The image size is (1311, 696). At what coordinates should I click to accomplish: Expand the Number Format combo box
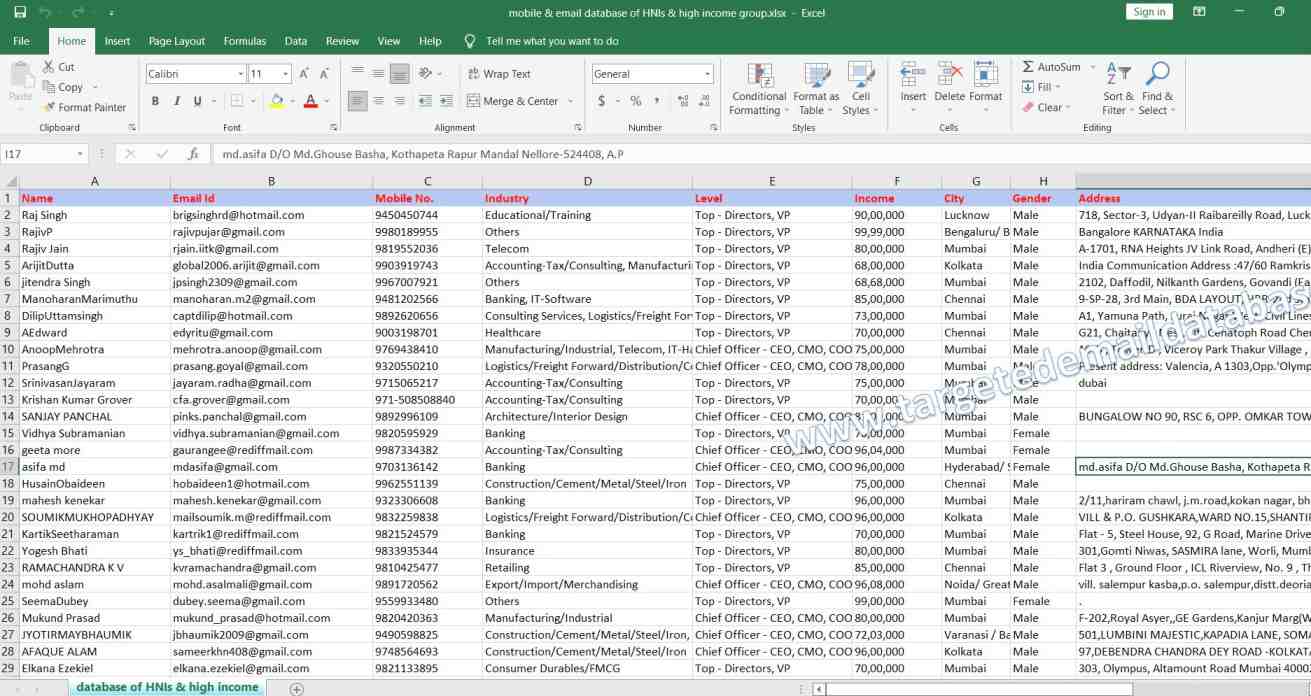click(x=708, y=73)
